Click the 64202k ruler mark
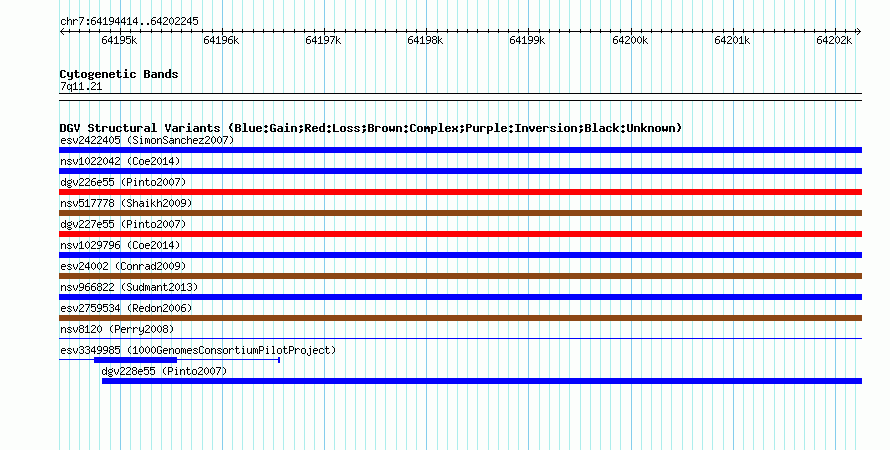This screenshot has width=890, height=450. 834,40
